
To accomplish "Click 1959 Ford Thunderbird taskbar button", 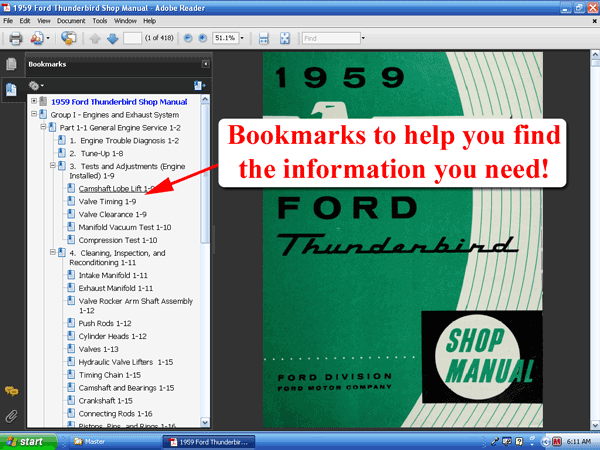I will pyautogui.click(x=208, y=442).
